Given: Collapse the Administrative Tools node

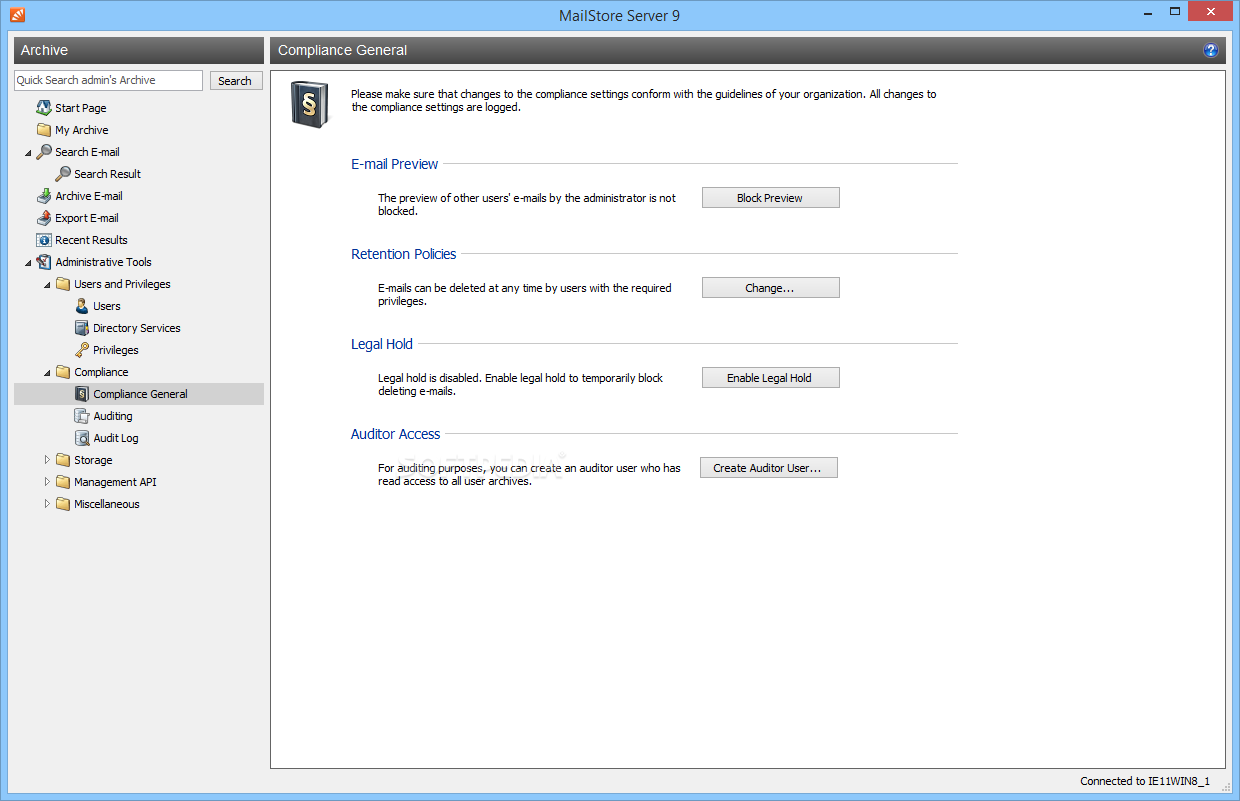Looking at the screenshot, I should [x=28, y=263].
